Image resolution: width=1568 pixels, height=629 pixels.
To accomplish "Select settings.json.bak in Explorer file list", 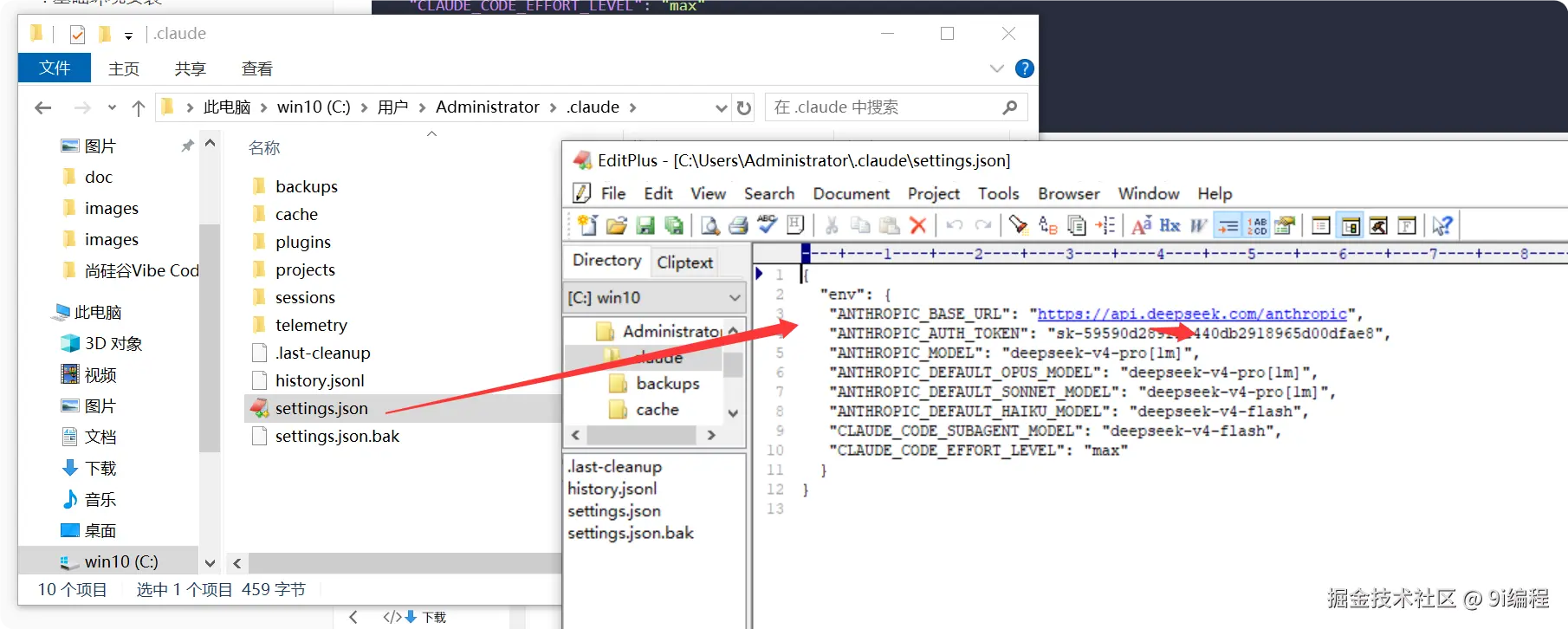I will pos(337,436).
